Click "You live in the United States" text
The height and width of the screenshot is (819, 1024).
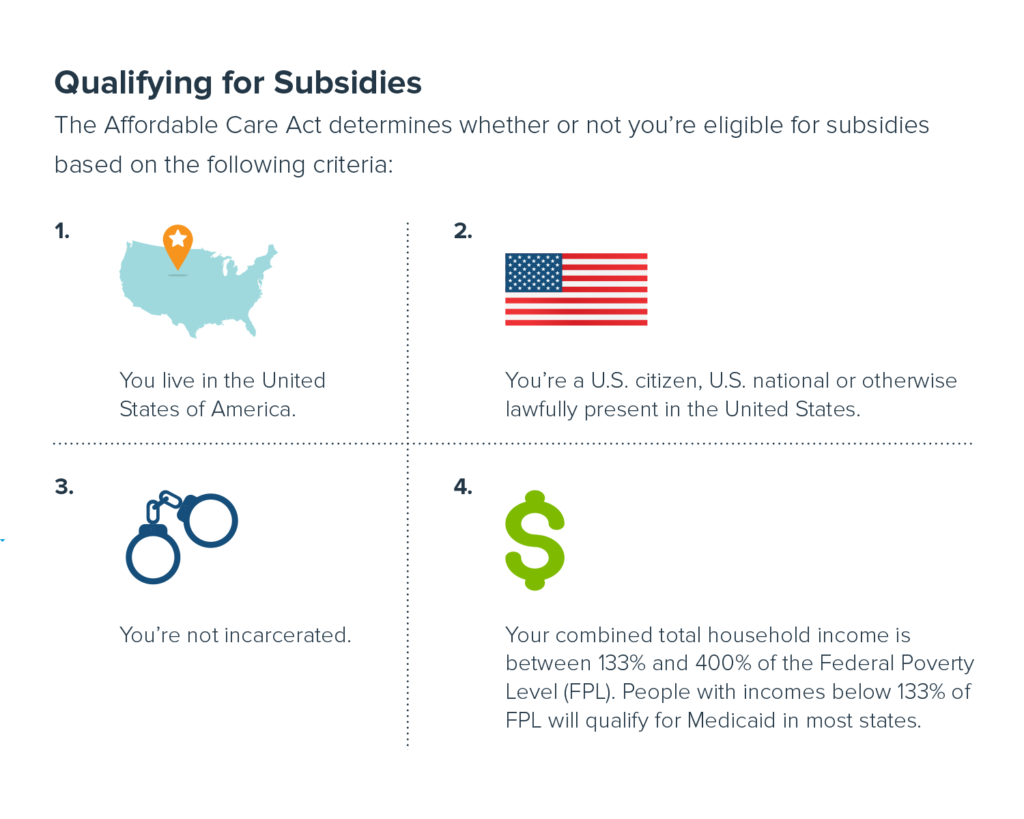point(222,394)
